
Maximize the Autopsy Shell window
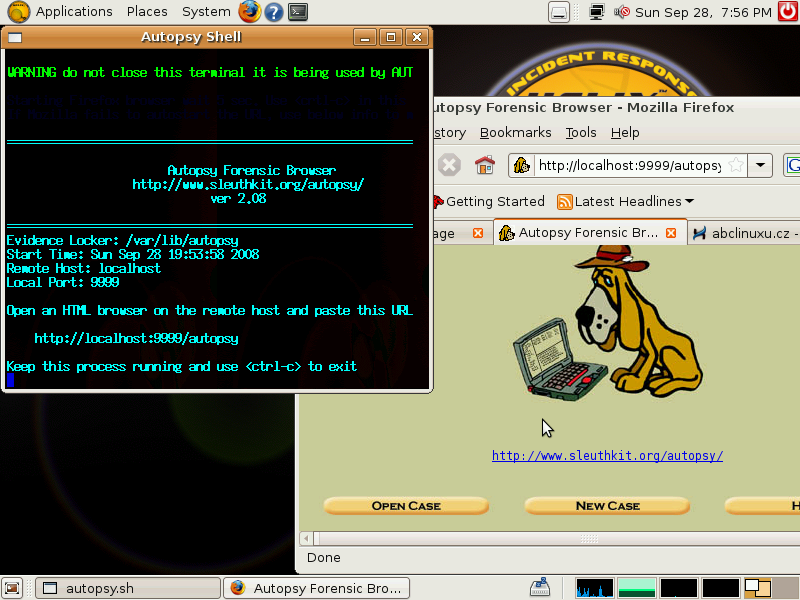391,37
